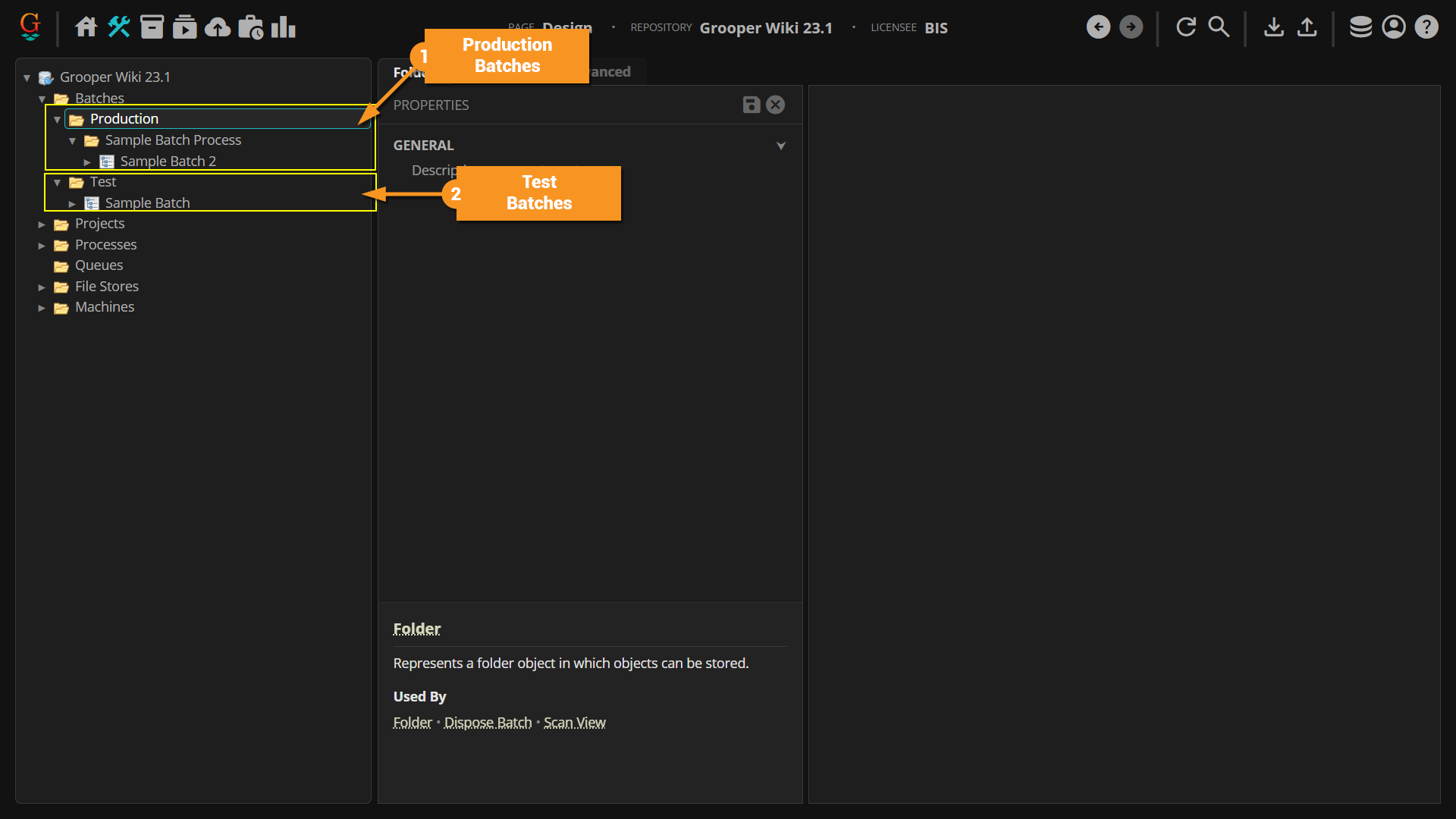The height and width of the screenshot is (819, 1456).
Task: Click the database stack icon
Action: (1360, 27)
